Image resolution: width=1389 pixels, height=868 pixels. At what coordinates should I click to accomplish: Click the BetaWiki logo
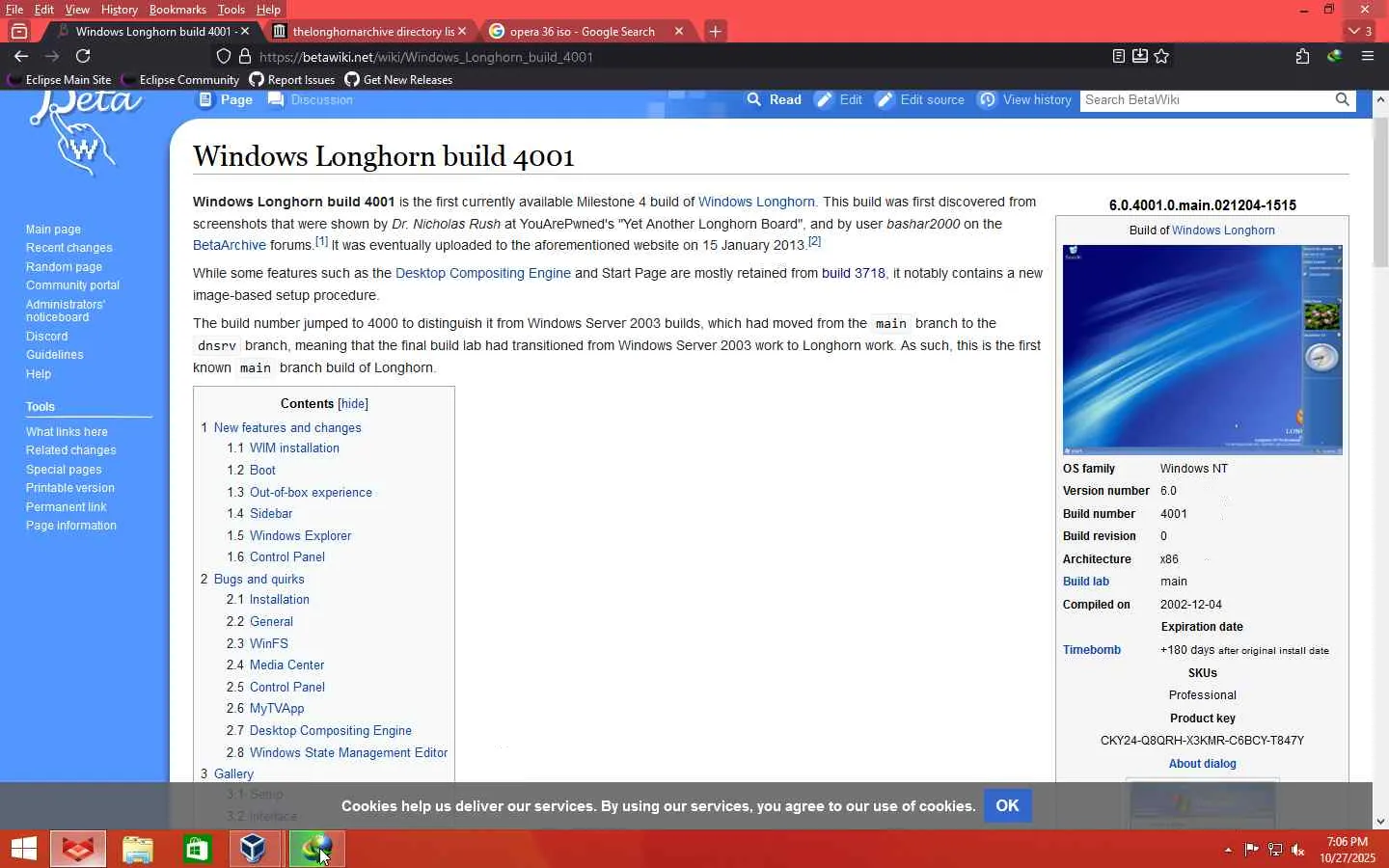[85, 134]
